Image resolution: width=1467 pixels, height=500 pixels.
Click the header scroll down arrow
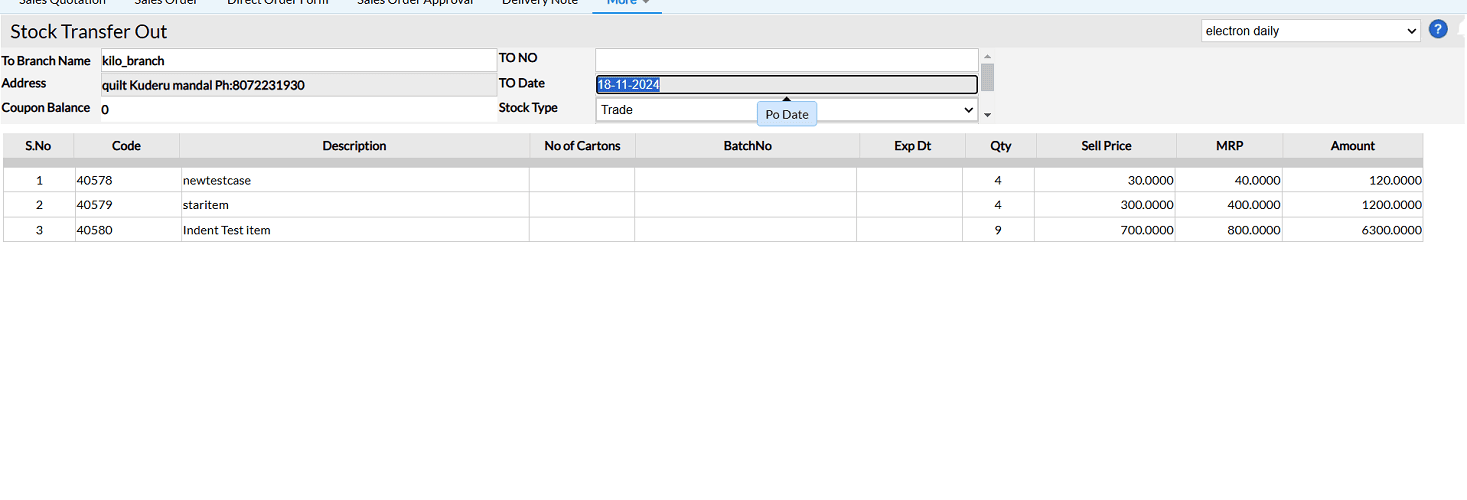988,116
